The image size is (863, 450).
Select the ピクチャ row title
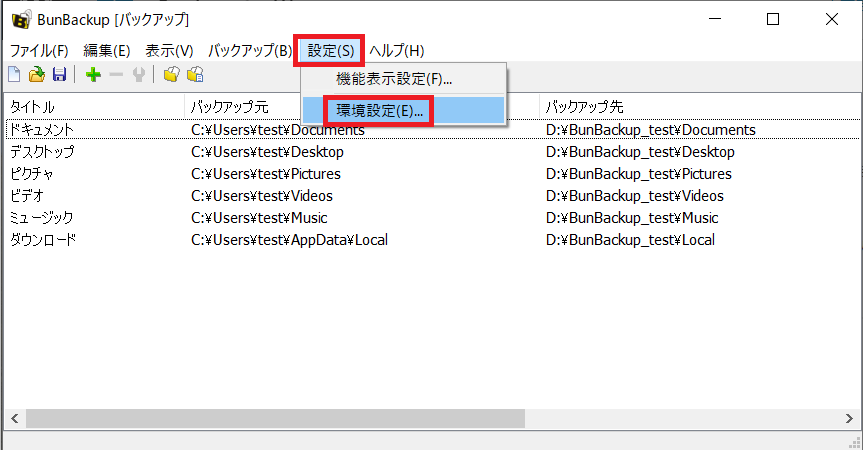[31, 174]
